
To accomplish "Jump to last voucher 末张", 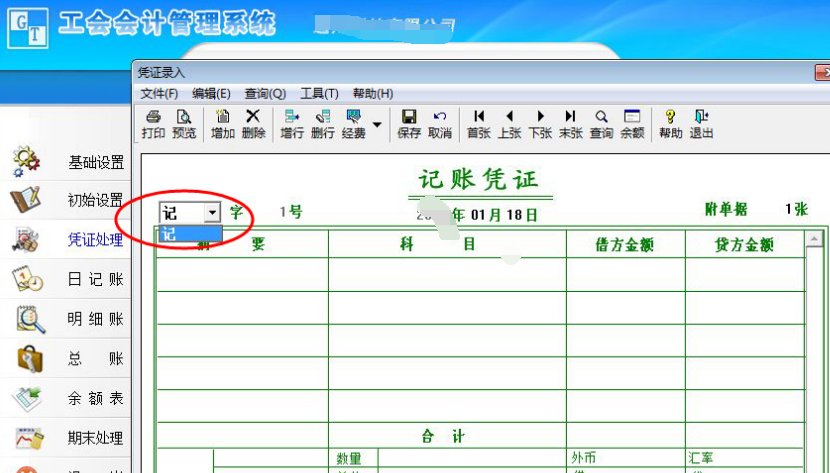I will tap(571, 124).
